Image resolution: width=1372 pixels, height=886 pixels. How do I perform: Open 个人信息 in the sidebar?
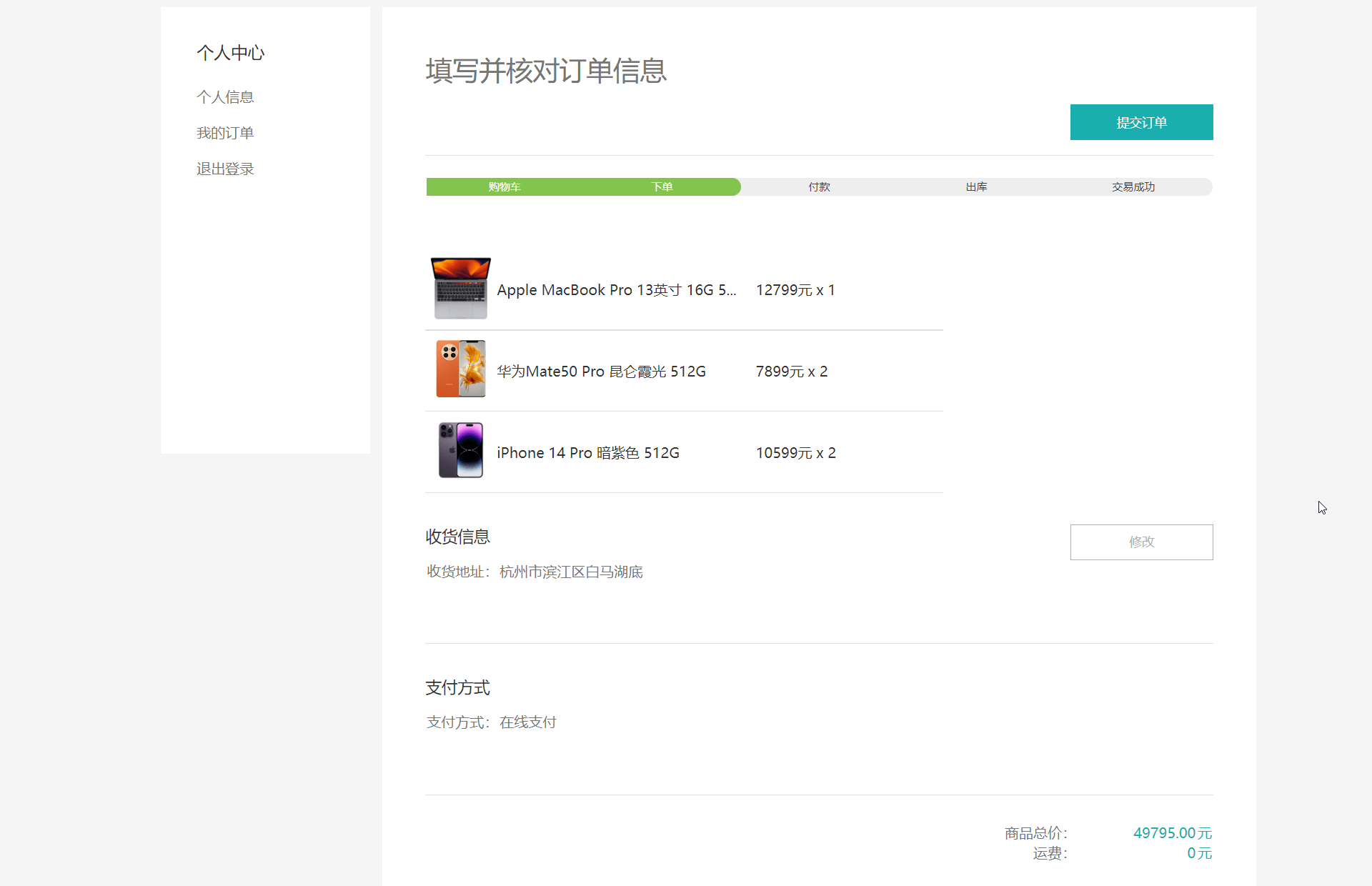coord(225,97)
